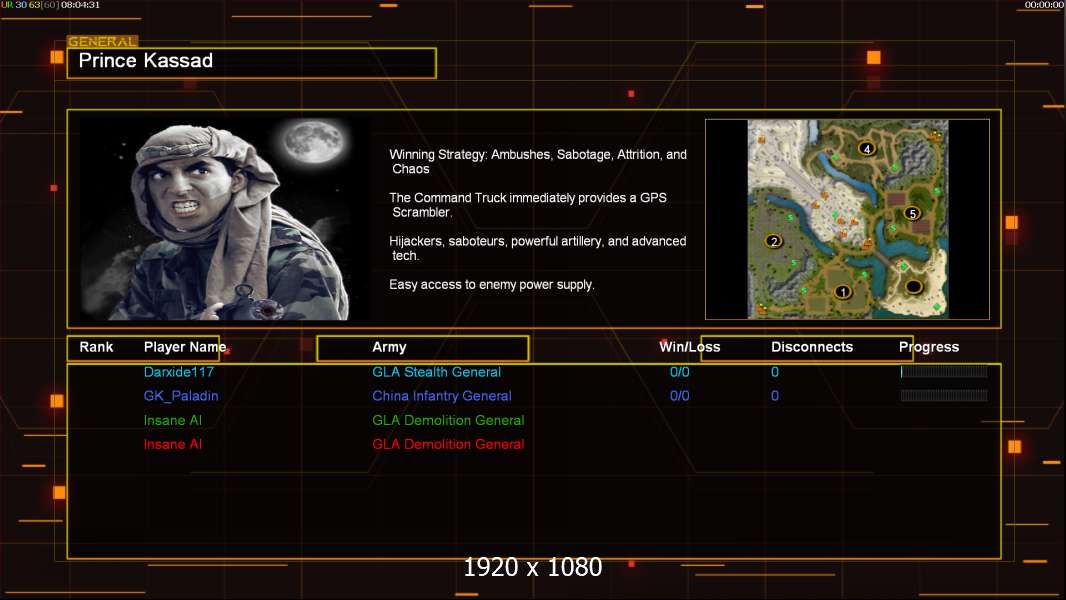Screen dimensions: 1066x600
Task: Click the unnumbered black start marker on map
Action: [914, 286]
